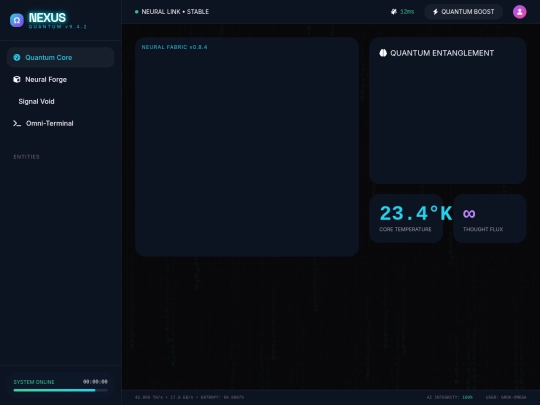Viewport: 540px width, 405px height.
Task: Click the System Online label
Action: 34,382
